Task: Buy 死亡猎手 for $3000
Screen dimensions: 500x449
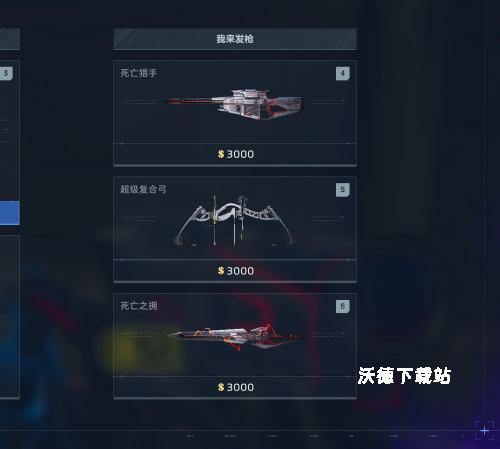Action: [235, 154]
